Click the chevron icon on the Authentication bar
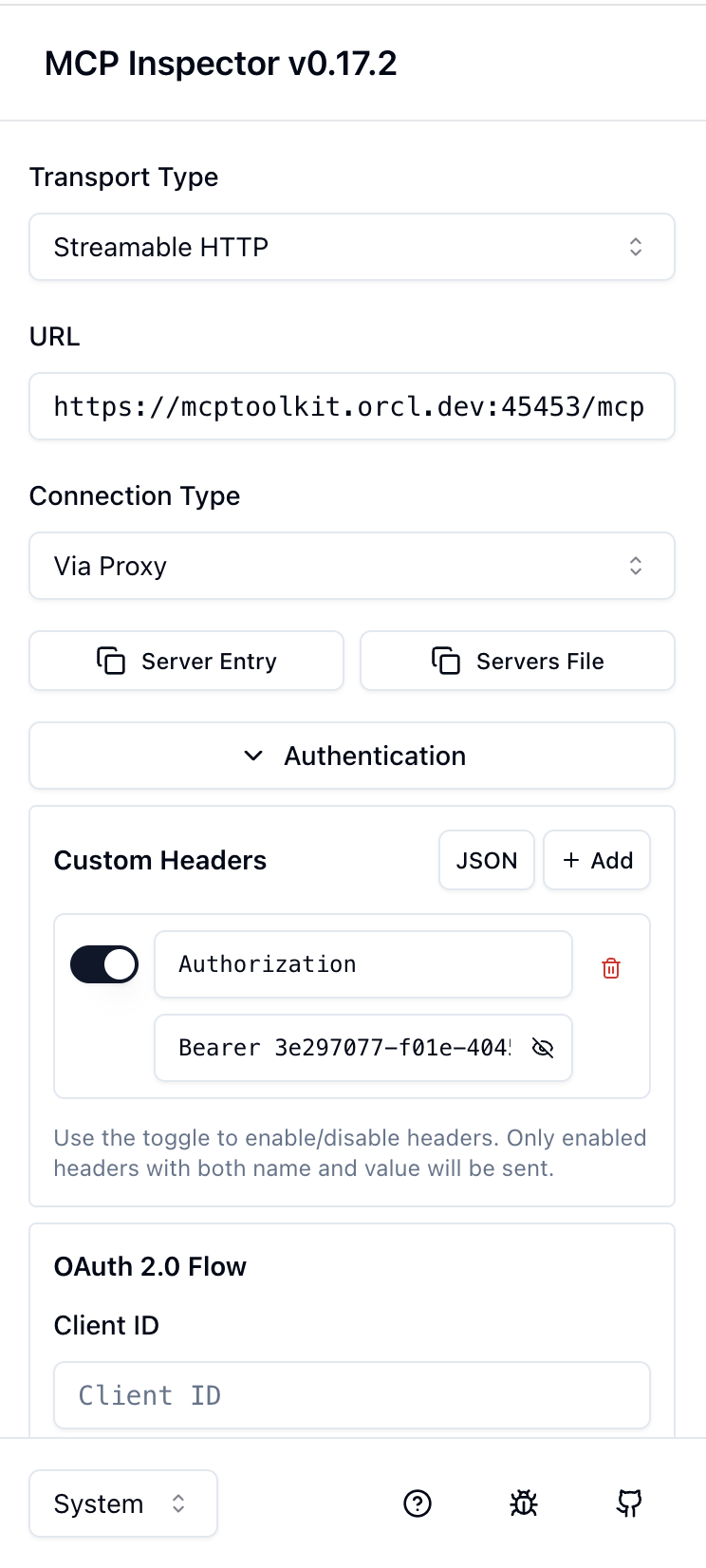The width and height of the screenshot is (706, 1568). click(x=253, y=756)
